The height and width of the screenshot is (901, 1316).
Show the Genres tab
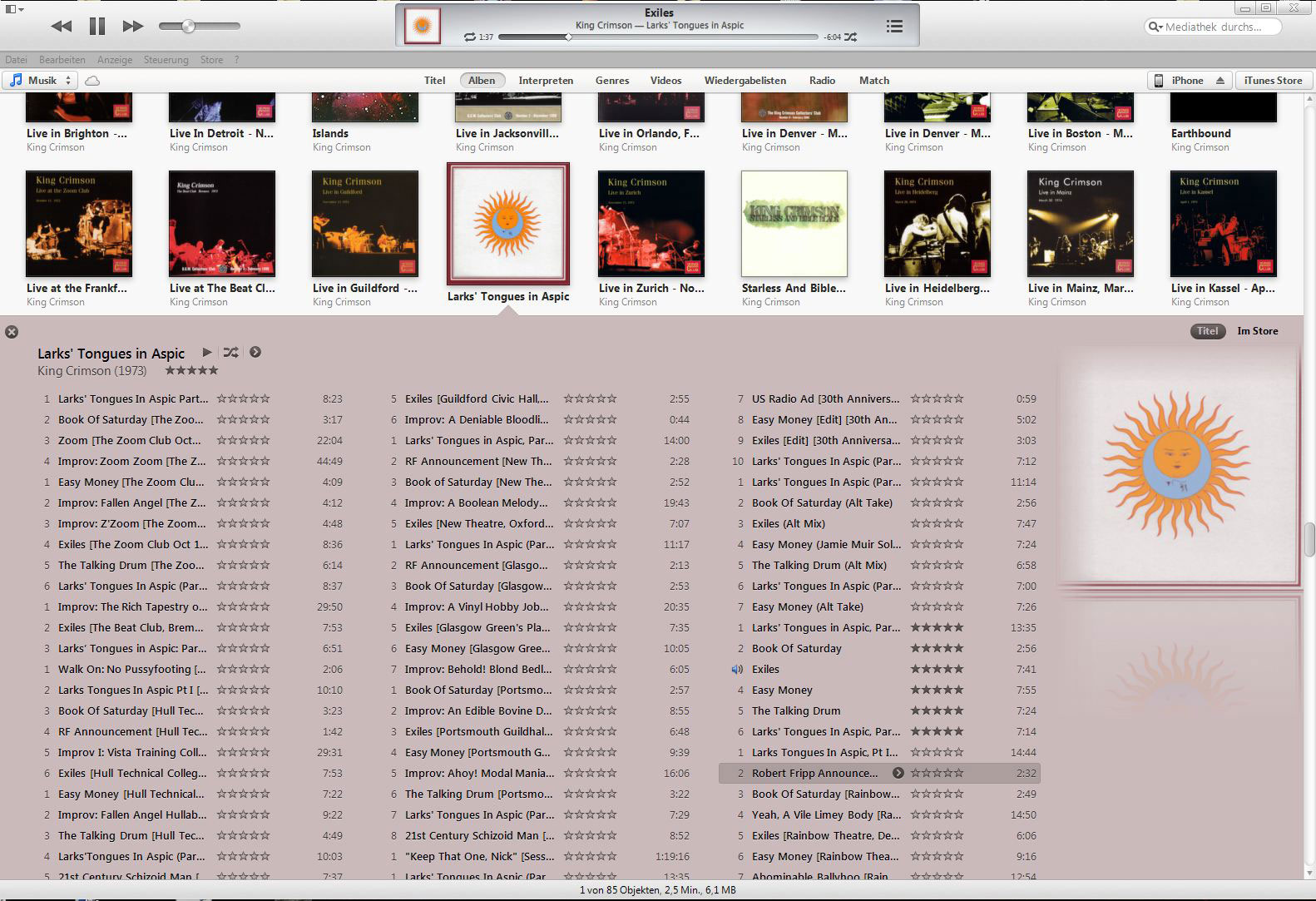[612, 81]
